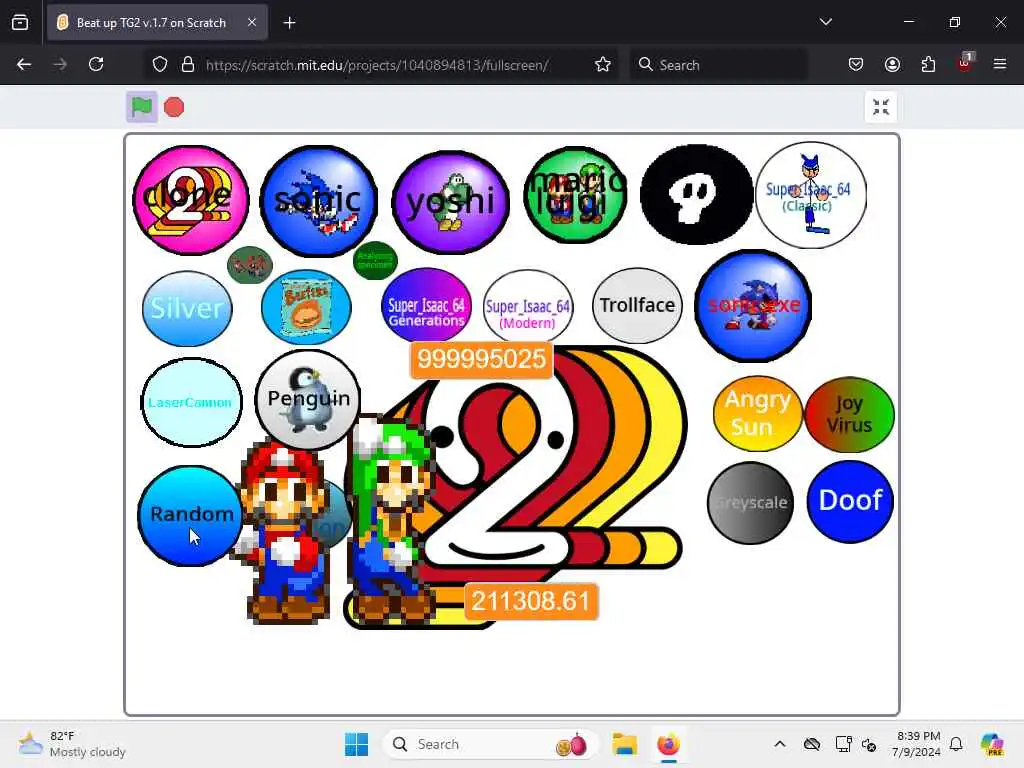Pick the Silver character bubble
The width and height of the screenshot is (1024, 768).
(x=187, y=308)
